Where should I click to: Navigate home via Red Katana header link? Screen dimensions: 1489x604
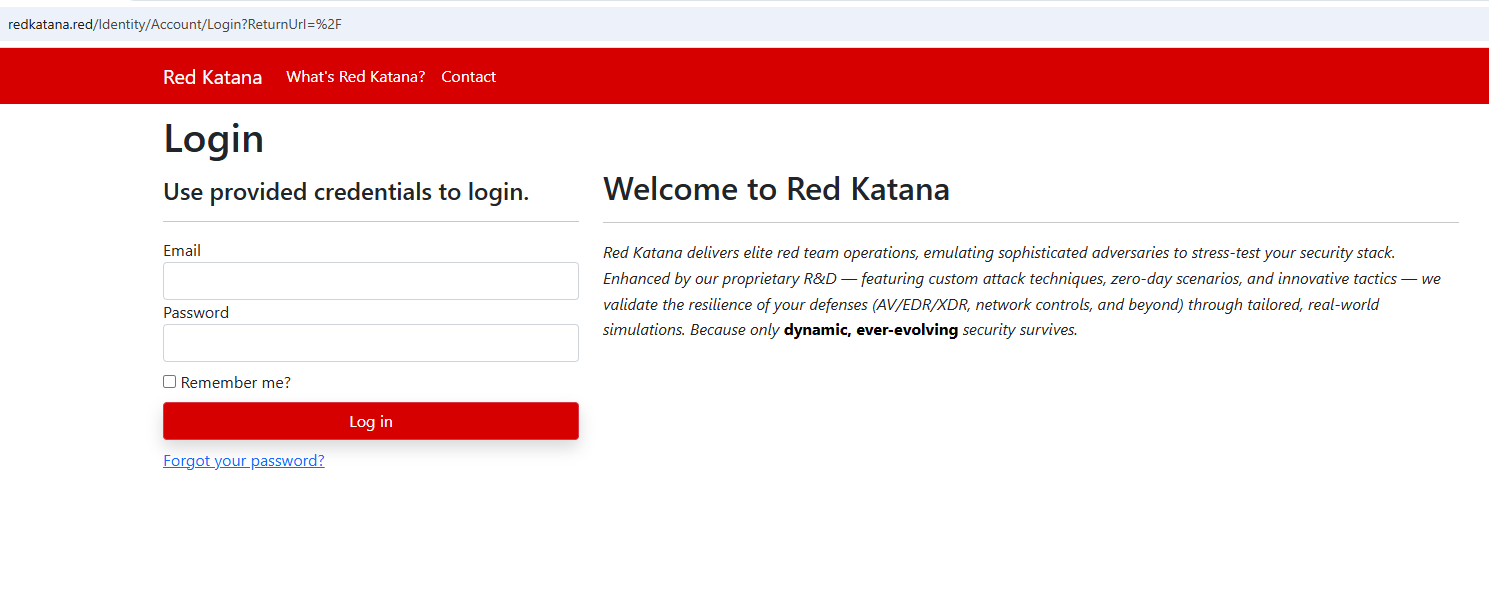[212, 76]
